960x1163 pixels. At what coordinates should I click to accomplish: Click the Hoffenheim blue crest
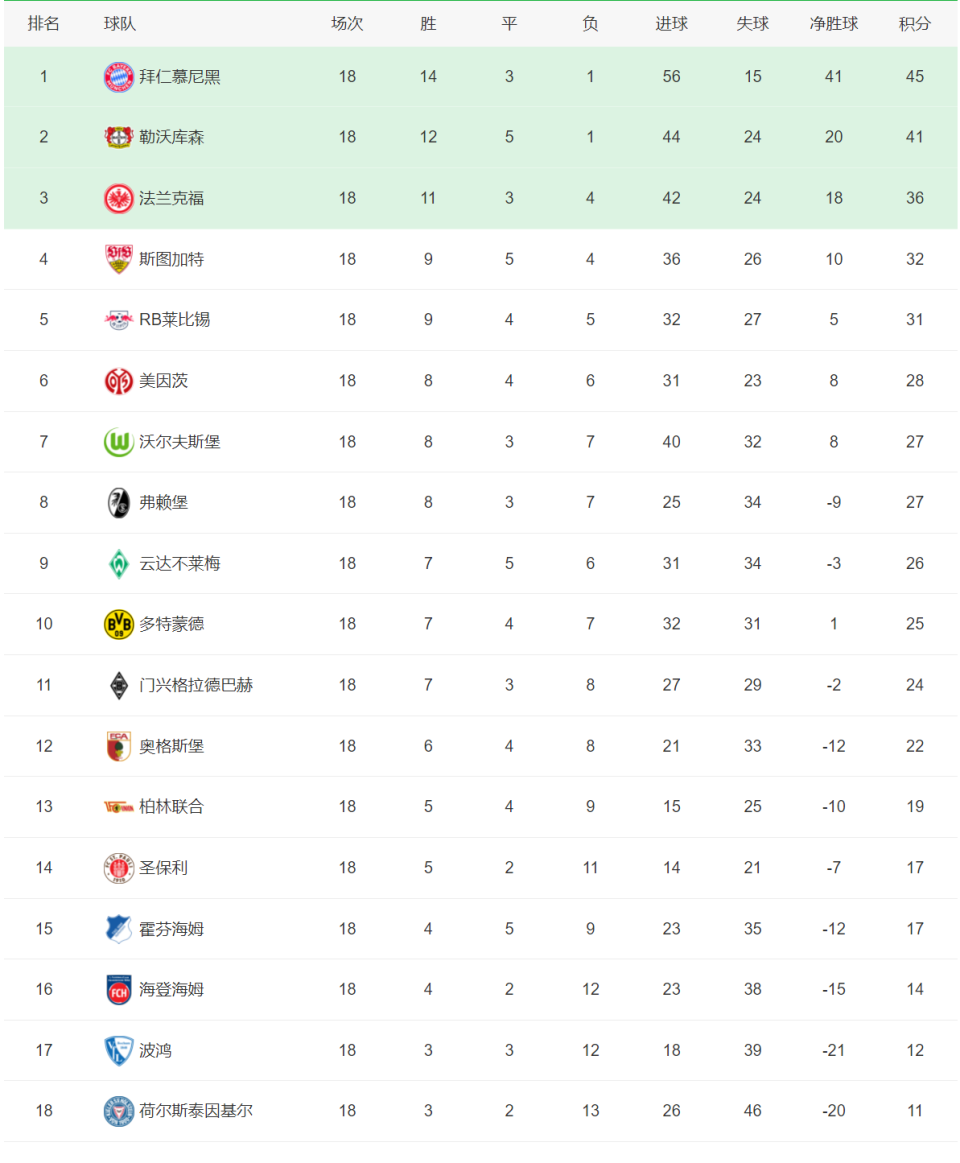click(118, 929)
